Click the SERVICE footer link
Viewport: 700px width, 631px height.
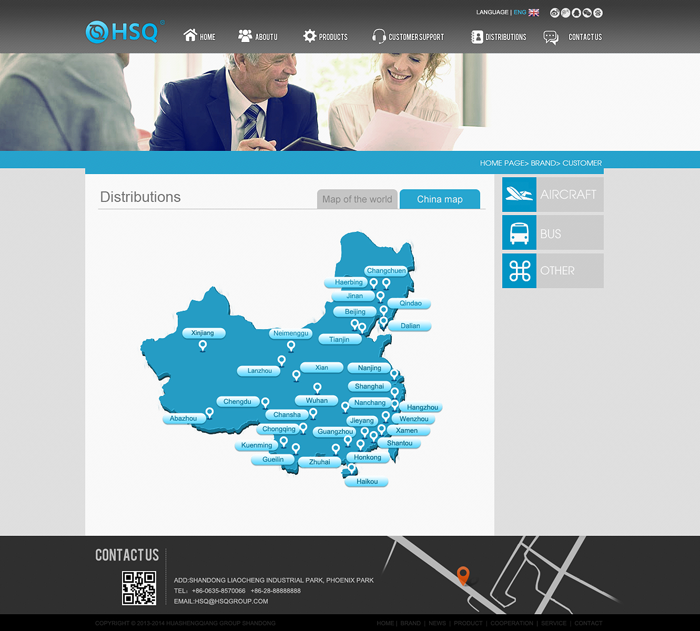pyautogui.click(x=554, y=623)
